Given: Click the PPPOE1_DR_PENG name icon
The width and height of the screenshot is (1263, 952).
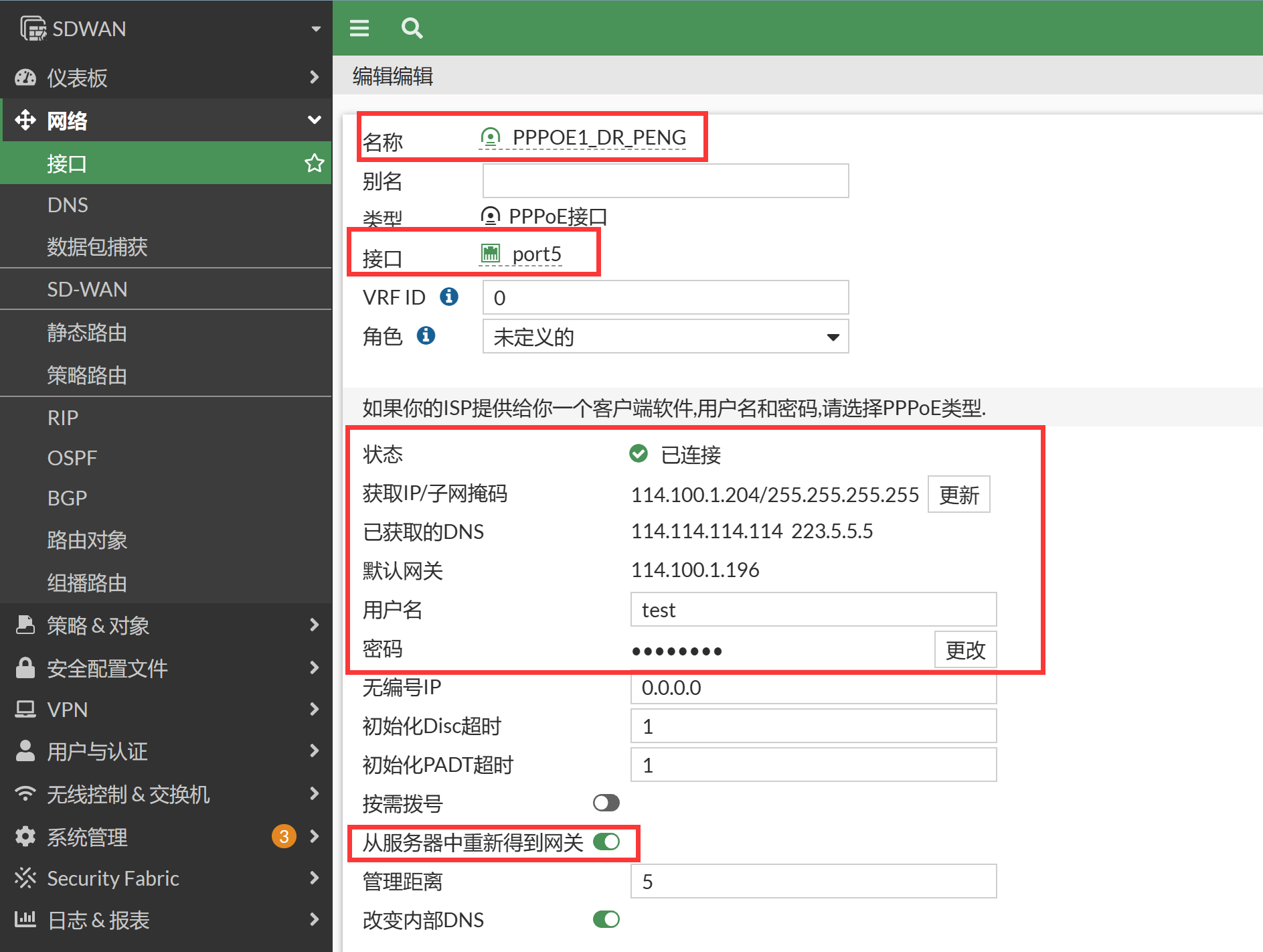Looking at the screenshot, I should [491, 137].
